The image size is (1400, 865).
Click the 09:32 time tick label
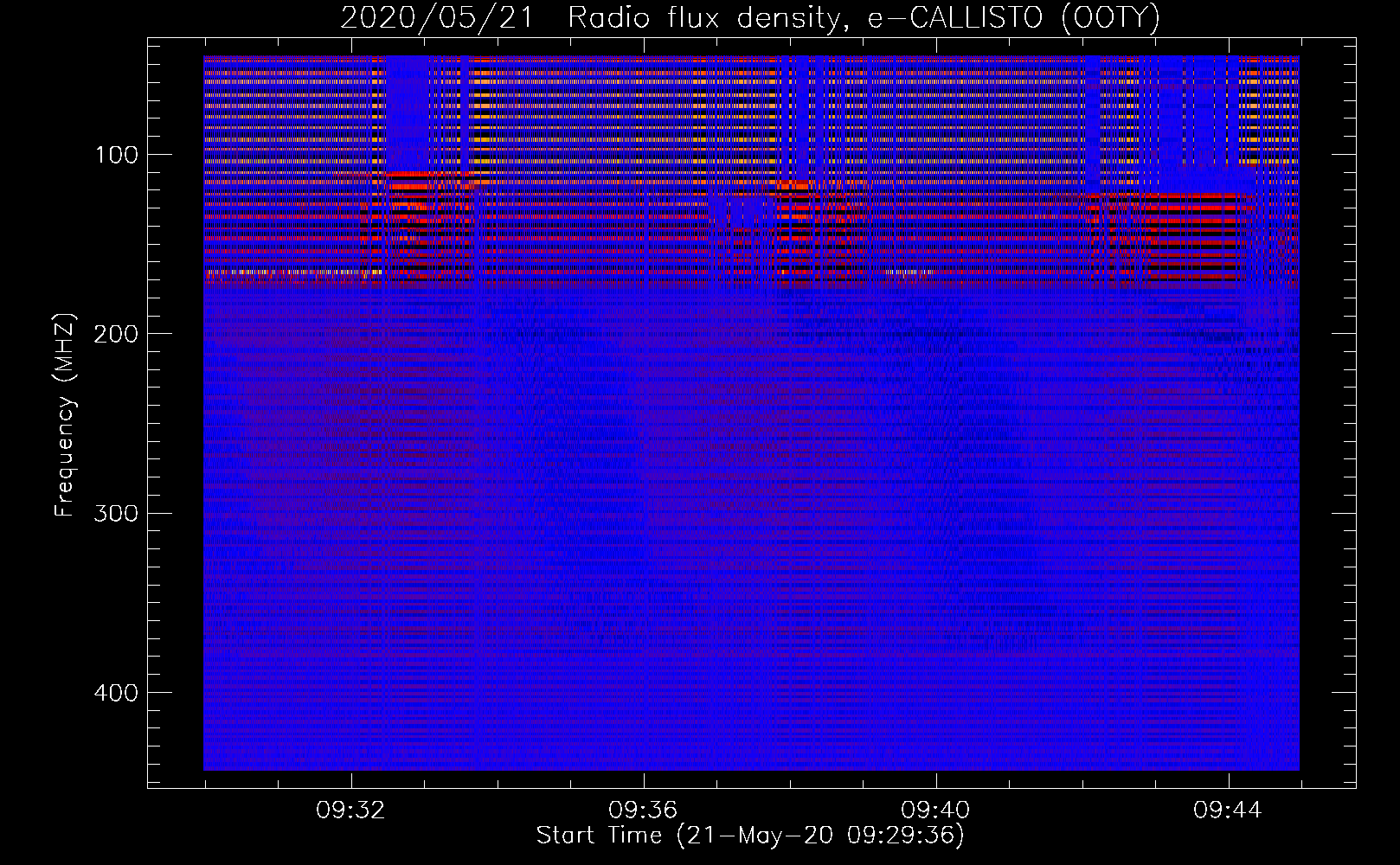point(350,811)
